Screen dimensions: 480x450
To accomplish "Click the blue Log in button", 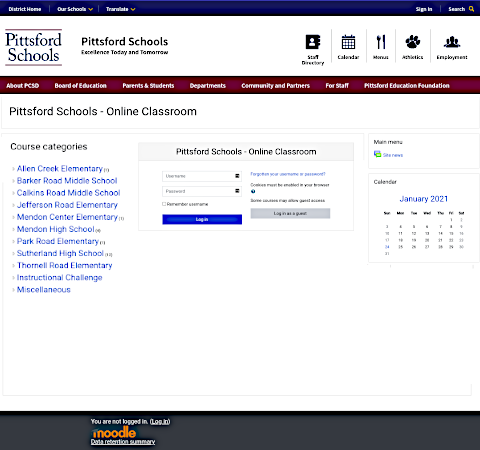I will (x=202, y=219).
